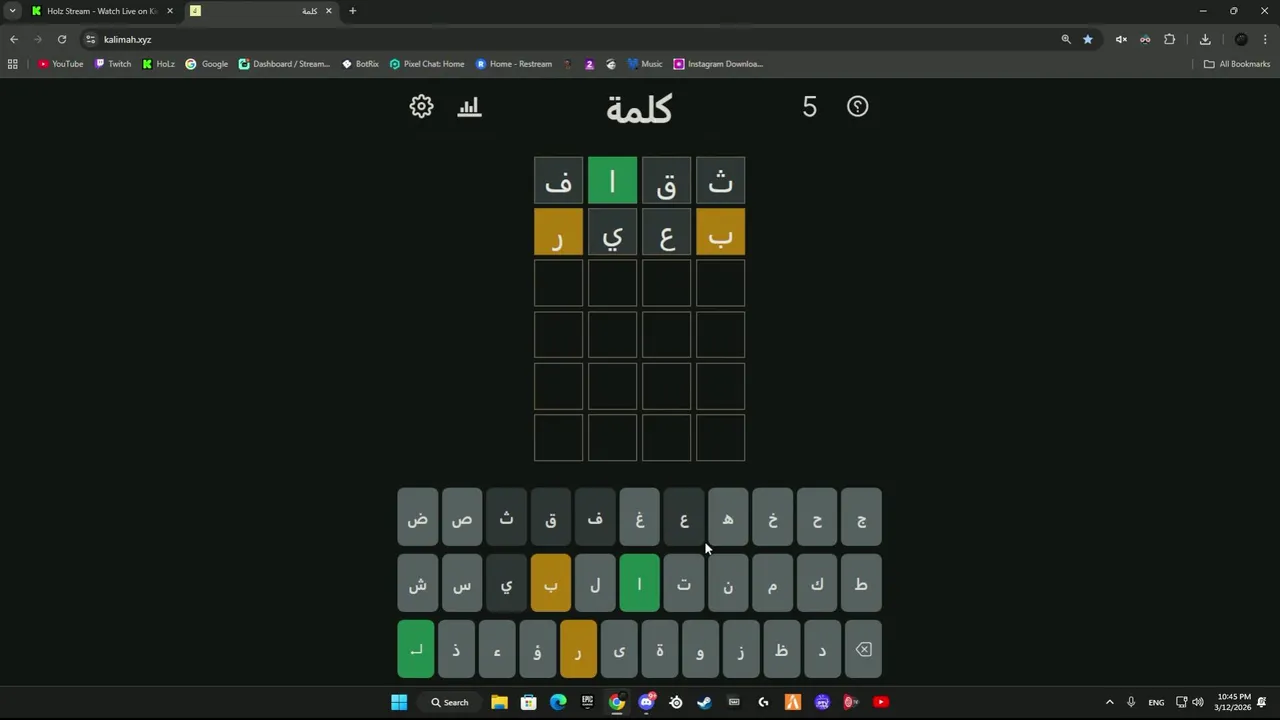The width and height of the screenshot is (1280, 720).
Task: Tap the ض key on the keyboard
Action: pyautogui.click(x=418, y=518)
